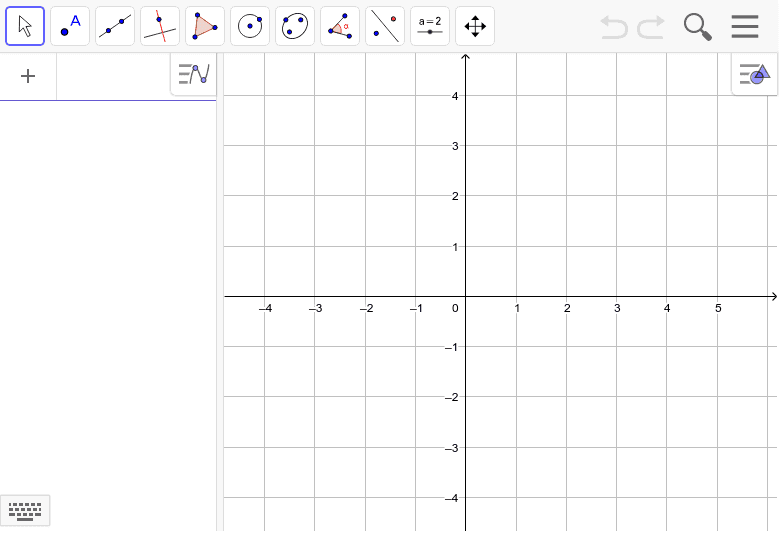Select the Point tool
The width and height of the screenshot is (779, 533).
coord(70,26)
